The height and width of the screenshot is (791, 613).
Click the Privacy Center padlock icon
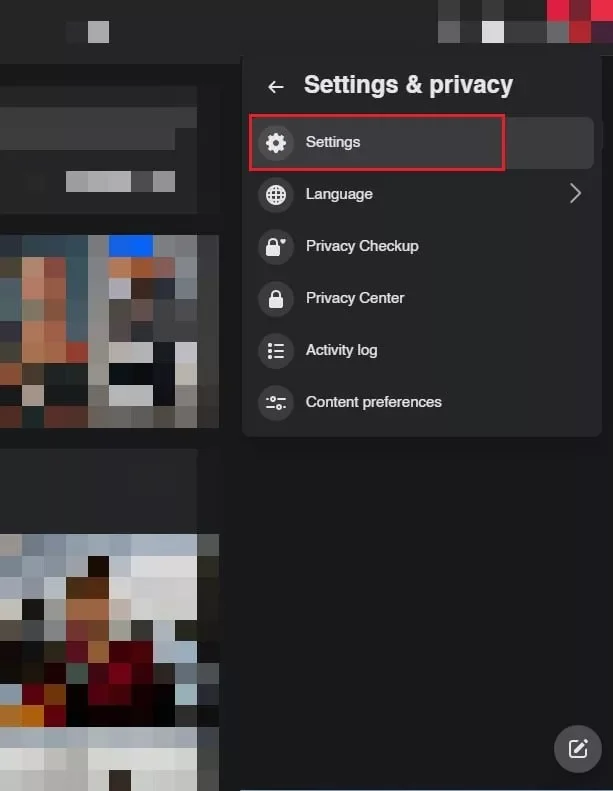[x=275, y=298]
